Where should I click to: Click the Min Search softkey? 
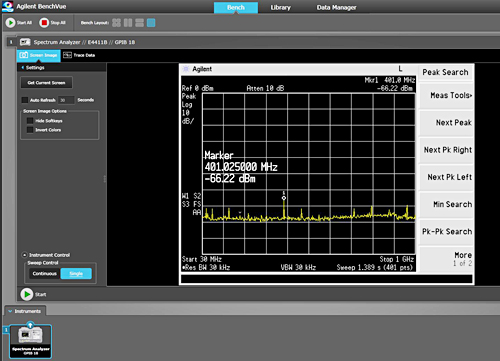pyautogui.click(x=446, y=204)
